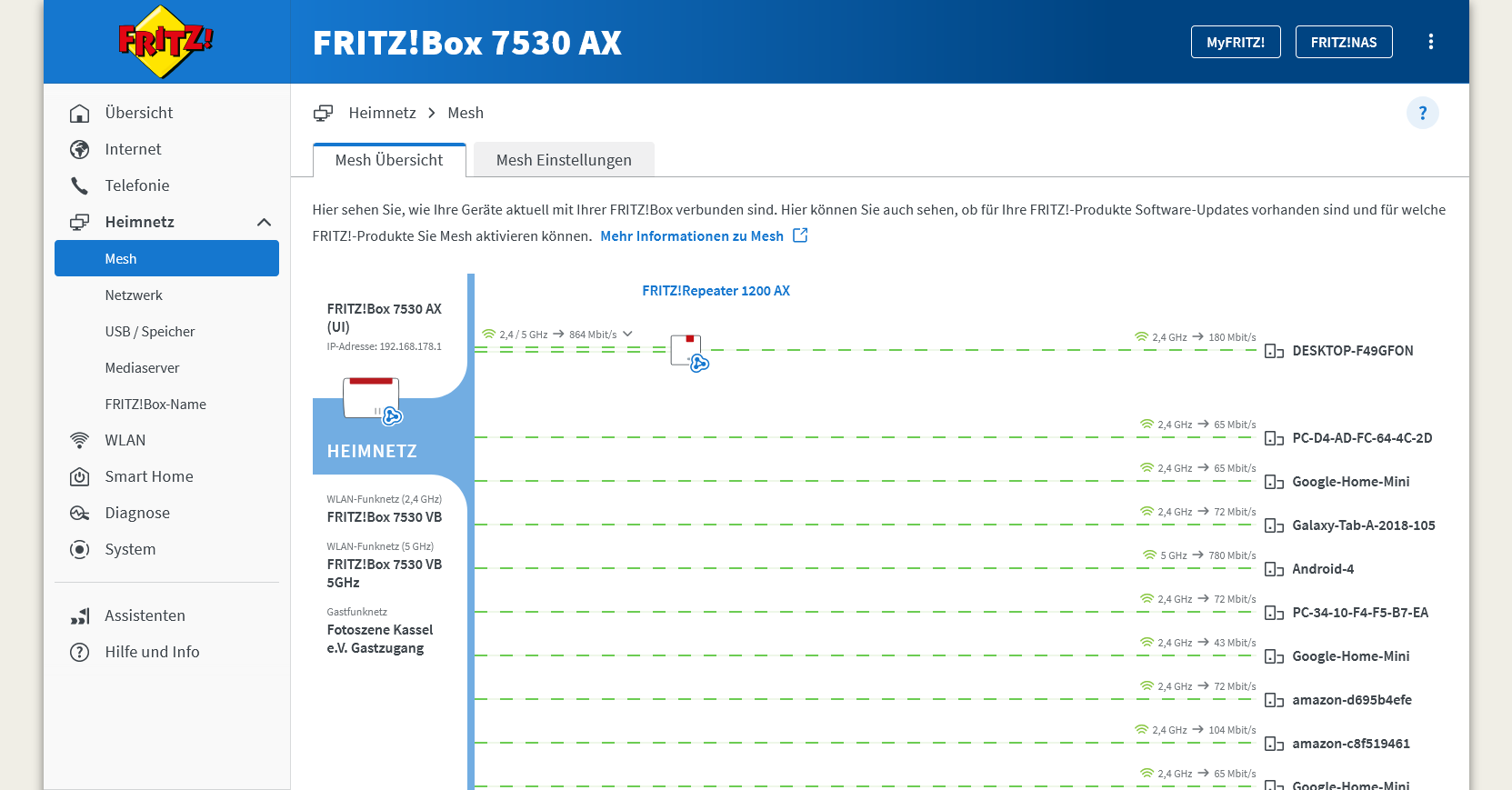Click the Fotoszene Kassel e.V. Gastzugang name
Screen dimensions: 1512x790
pyautogui.click(x=380, y=639)
